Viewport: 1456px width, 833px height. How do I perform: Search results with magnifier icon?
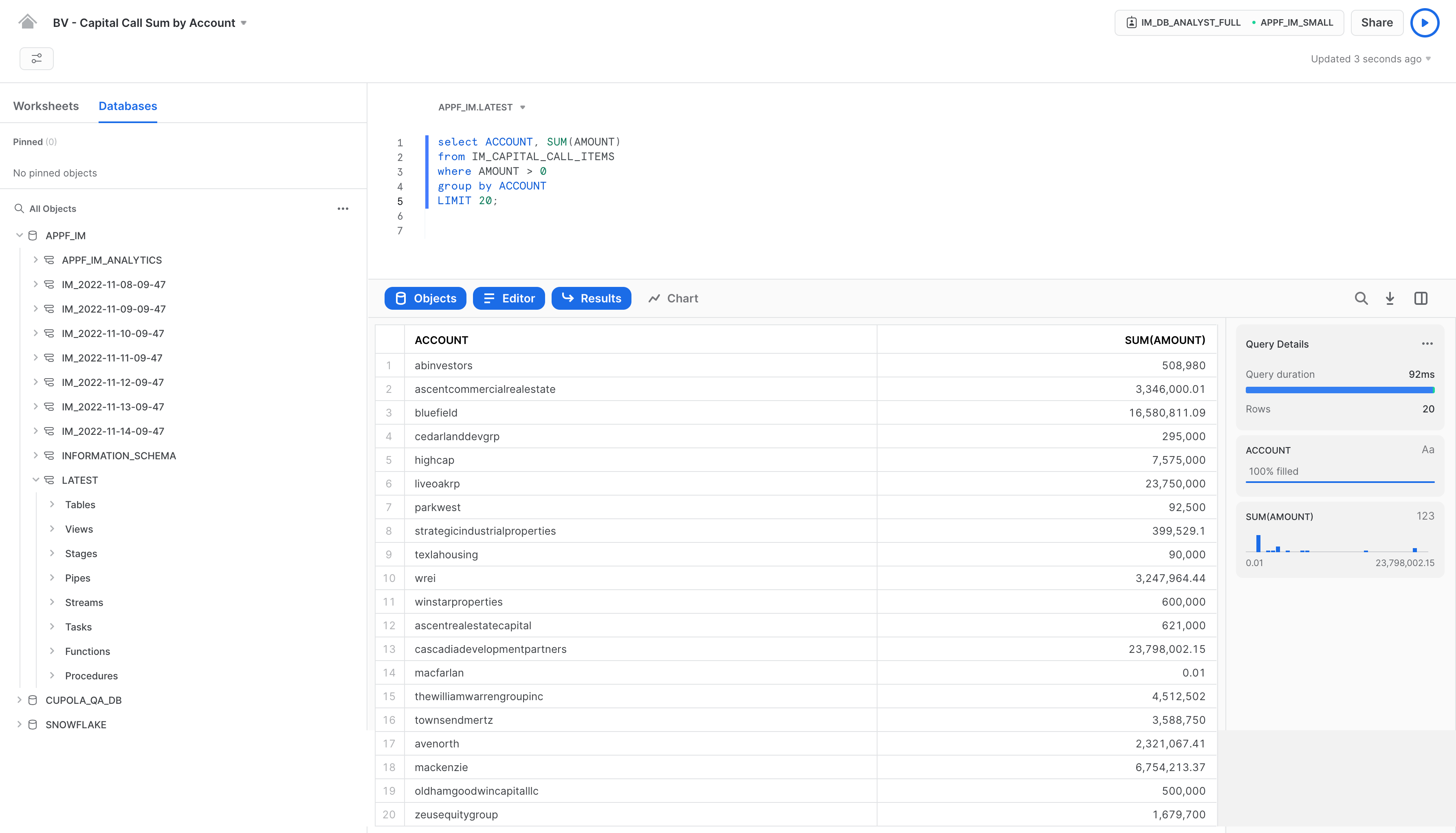pyautogui.click(x=1361, y=298)
